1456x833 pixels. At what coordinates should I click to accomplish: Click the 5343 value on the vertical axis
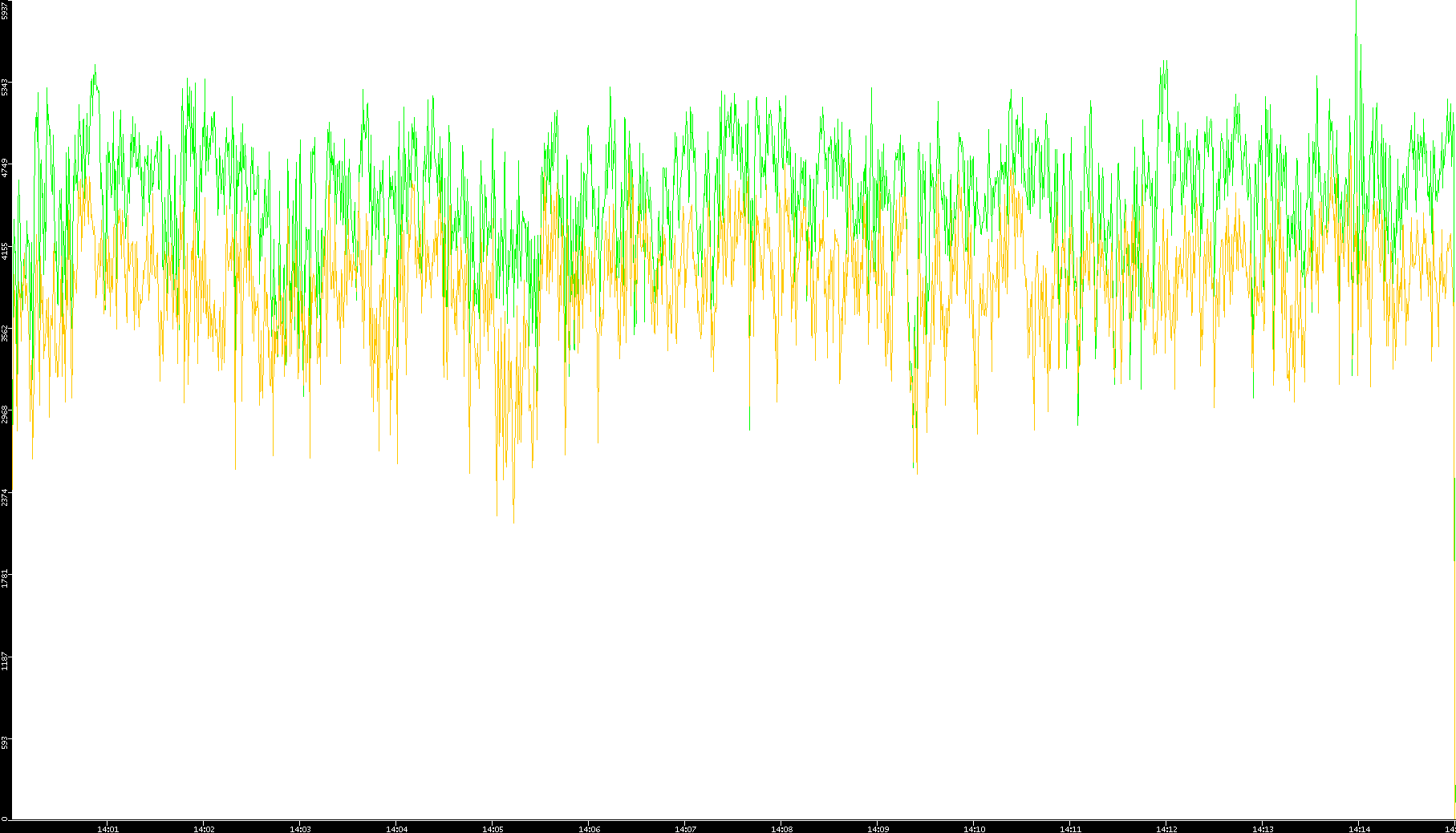coord(5,86)
